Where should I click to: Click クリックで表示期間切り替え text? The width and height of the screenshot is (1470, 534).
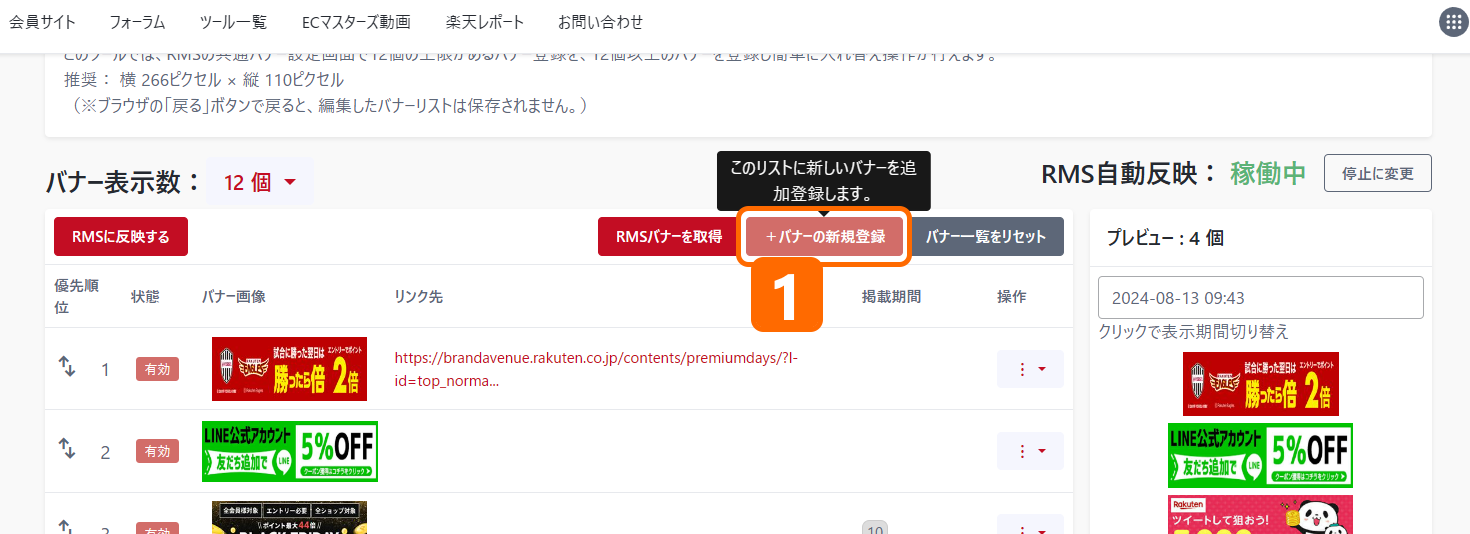(1193, 331)
